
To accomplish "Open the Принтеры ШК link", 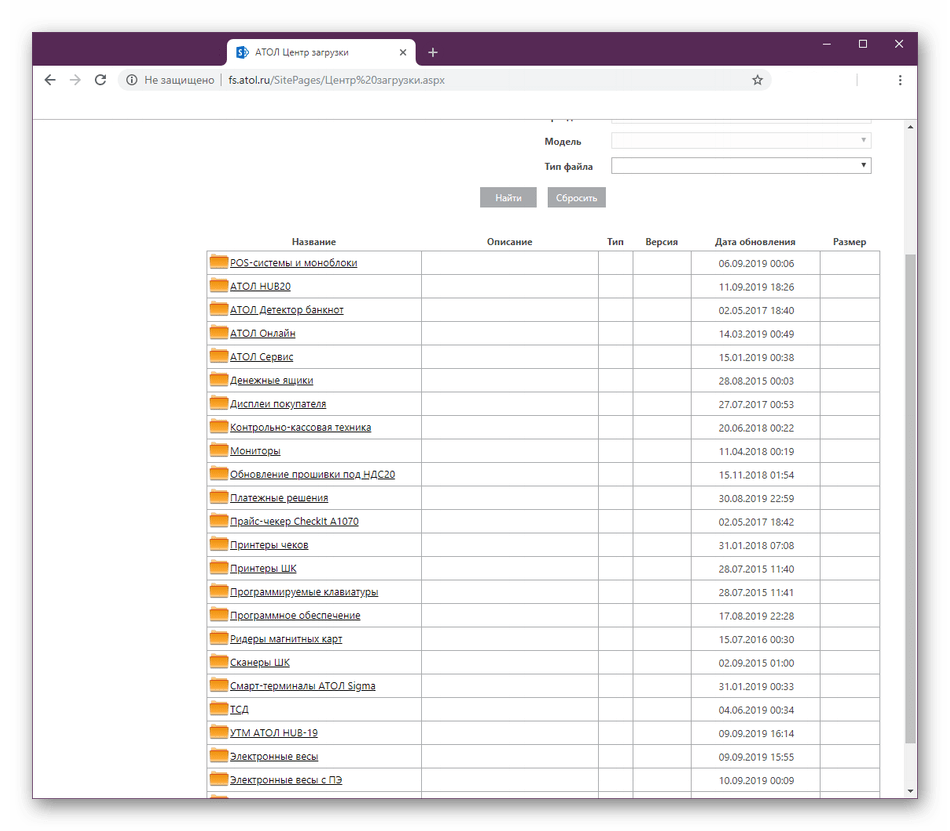I will [263, 569].
